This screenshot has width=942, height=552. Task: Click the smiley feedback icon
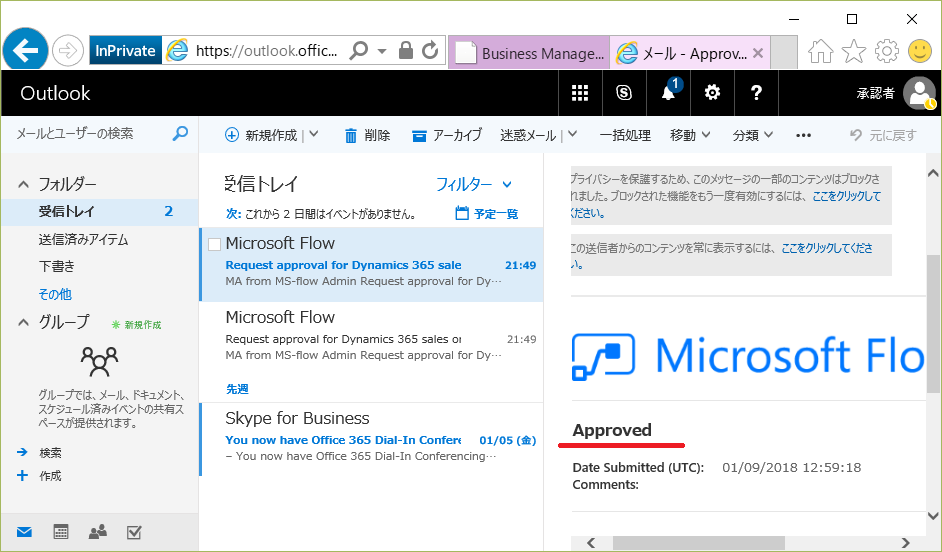coord(919,51)
